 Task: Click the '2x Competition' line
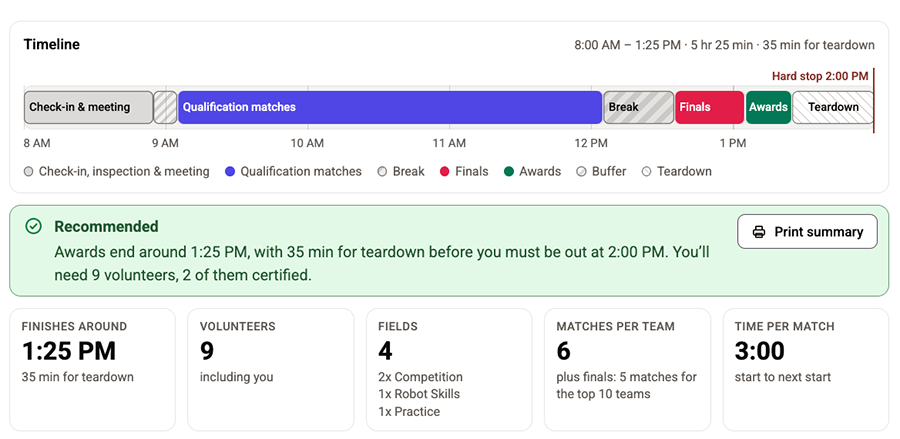click(x=420, y=378)
